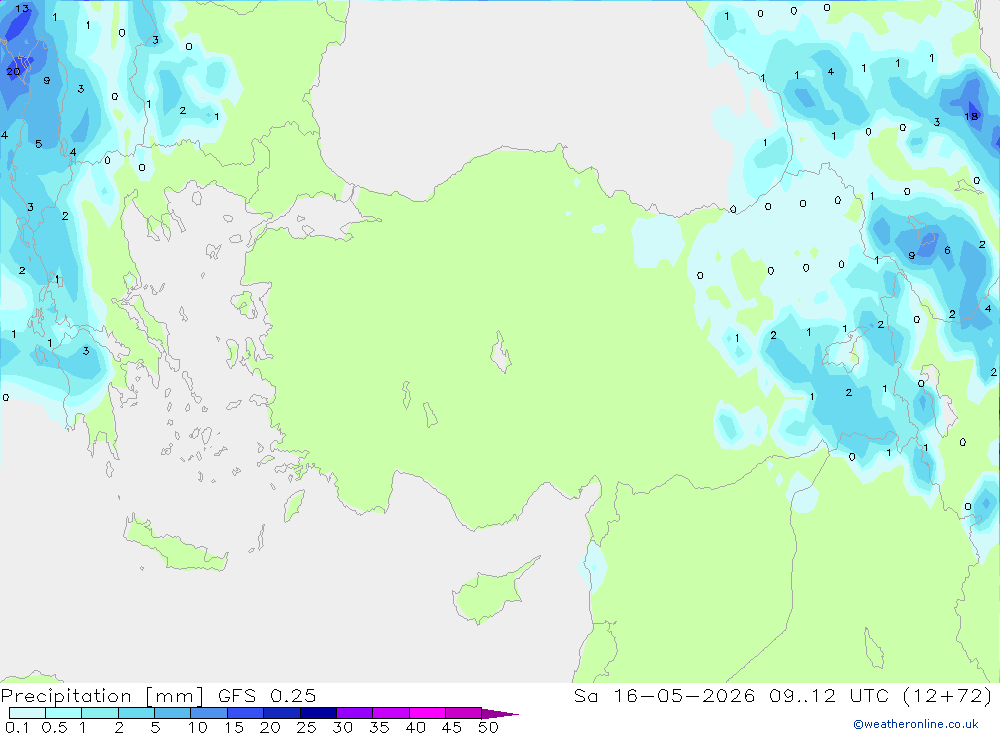Click the purple arrow tip above 50 on legend
1000x733 pixels.
499,714
